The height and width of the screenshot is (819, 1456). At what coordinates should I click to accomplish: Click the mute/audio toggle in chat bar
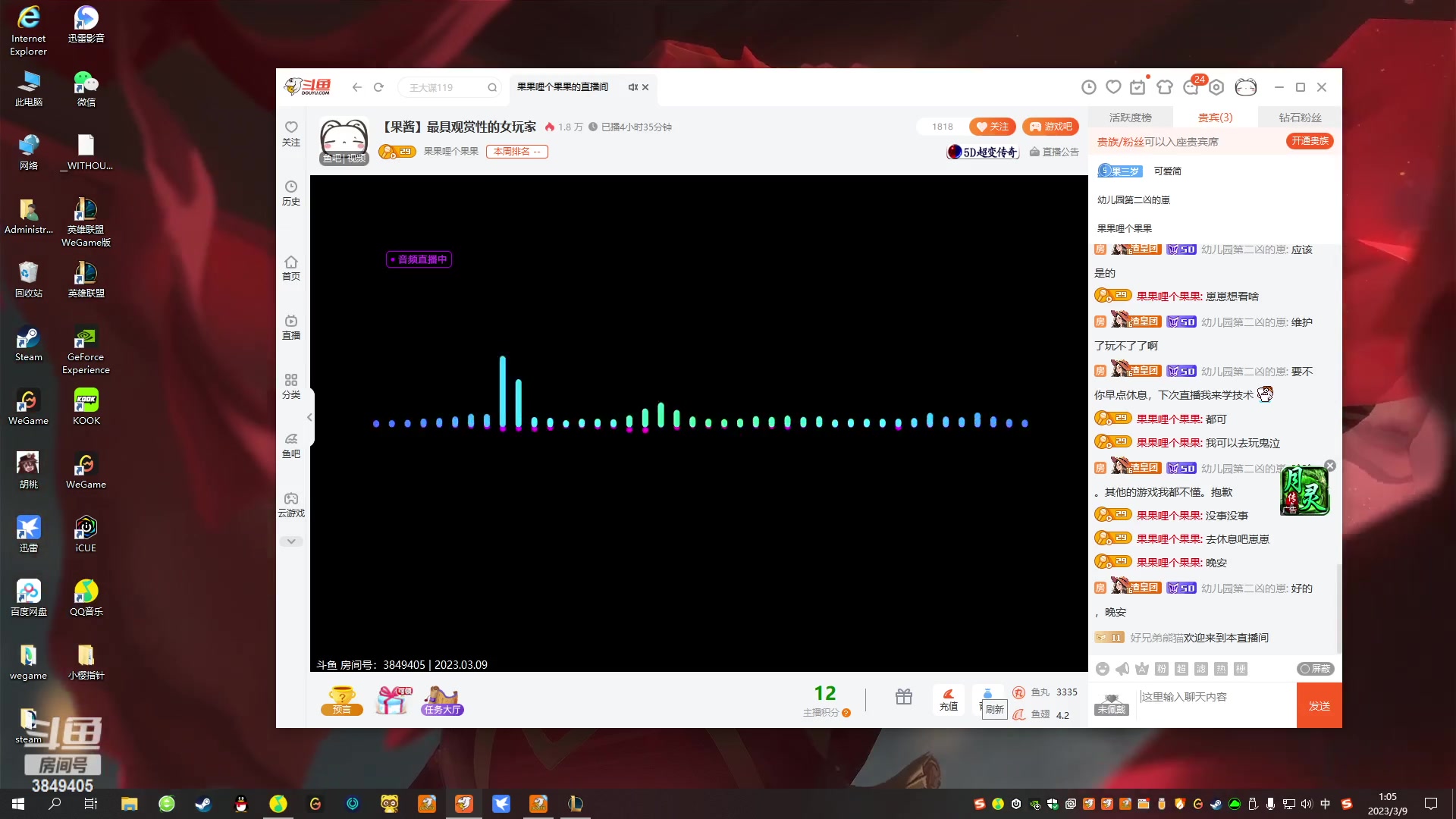pos(1122,668)
